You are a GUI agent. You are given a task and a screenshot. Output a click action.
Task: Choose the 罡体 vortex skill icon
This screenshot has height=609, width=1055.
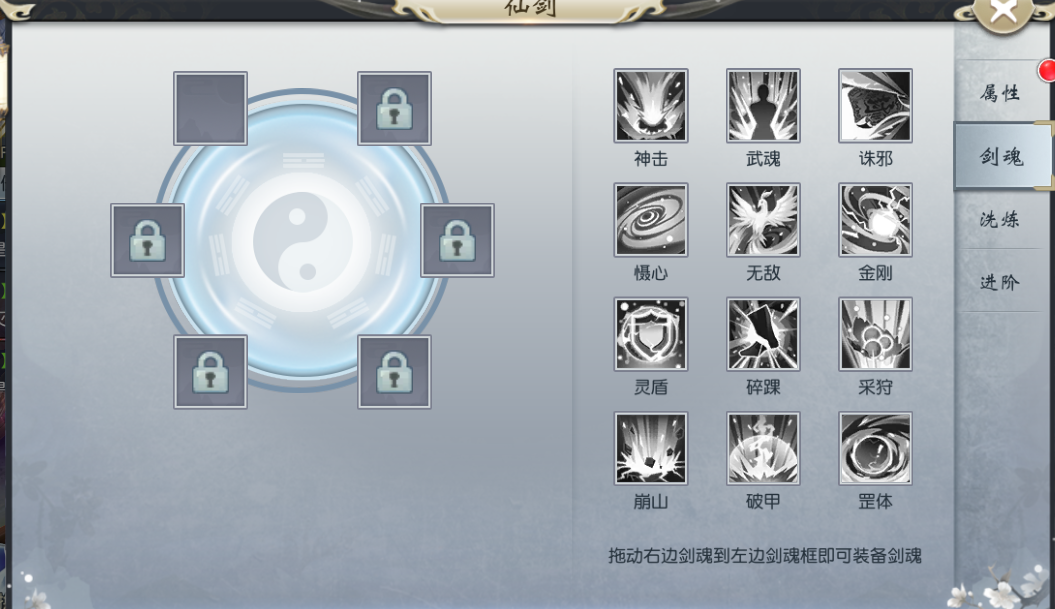point(875,449)
